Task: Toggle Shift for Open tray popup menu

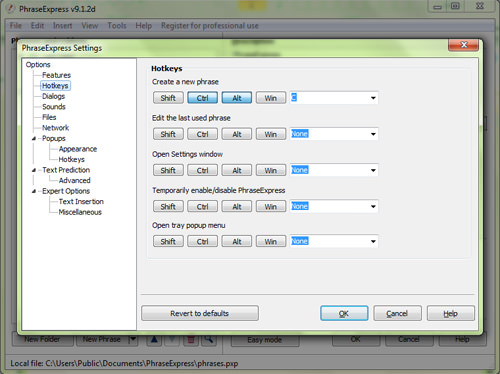Action: (168, 241)
